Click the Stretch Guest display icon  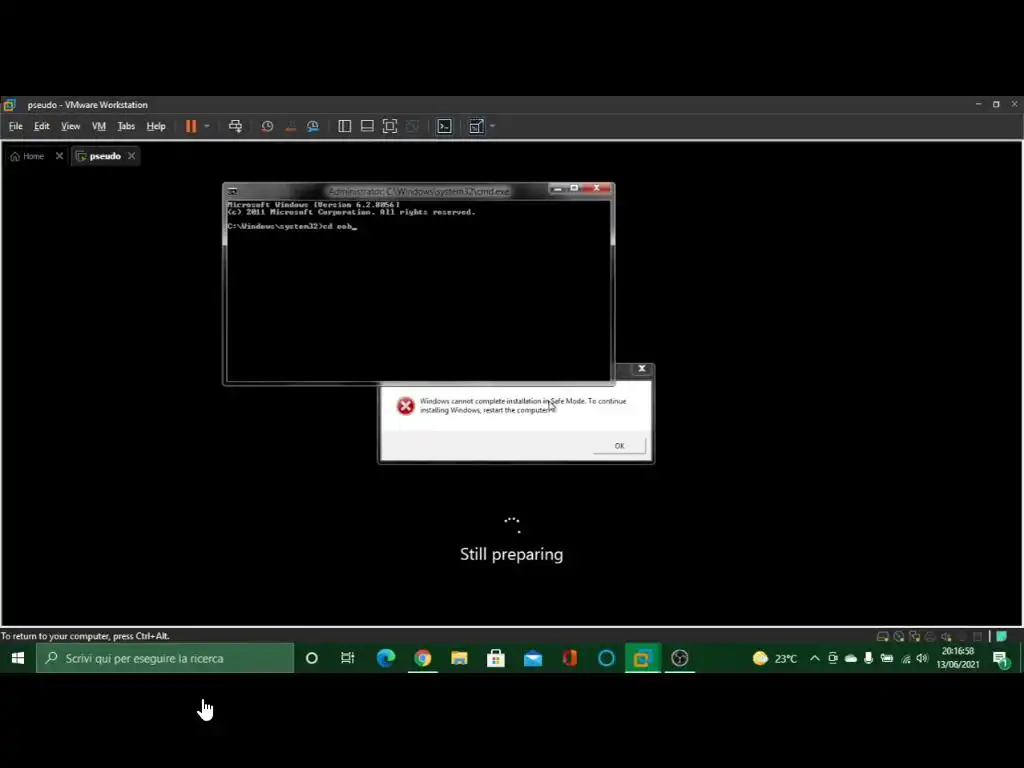477,126
